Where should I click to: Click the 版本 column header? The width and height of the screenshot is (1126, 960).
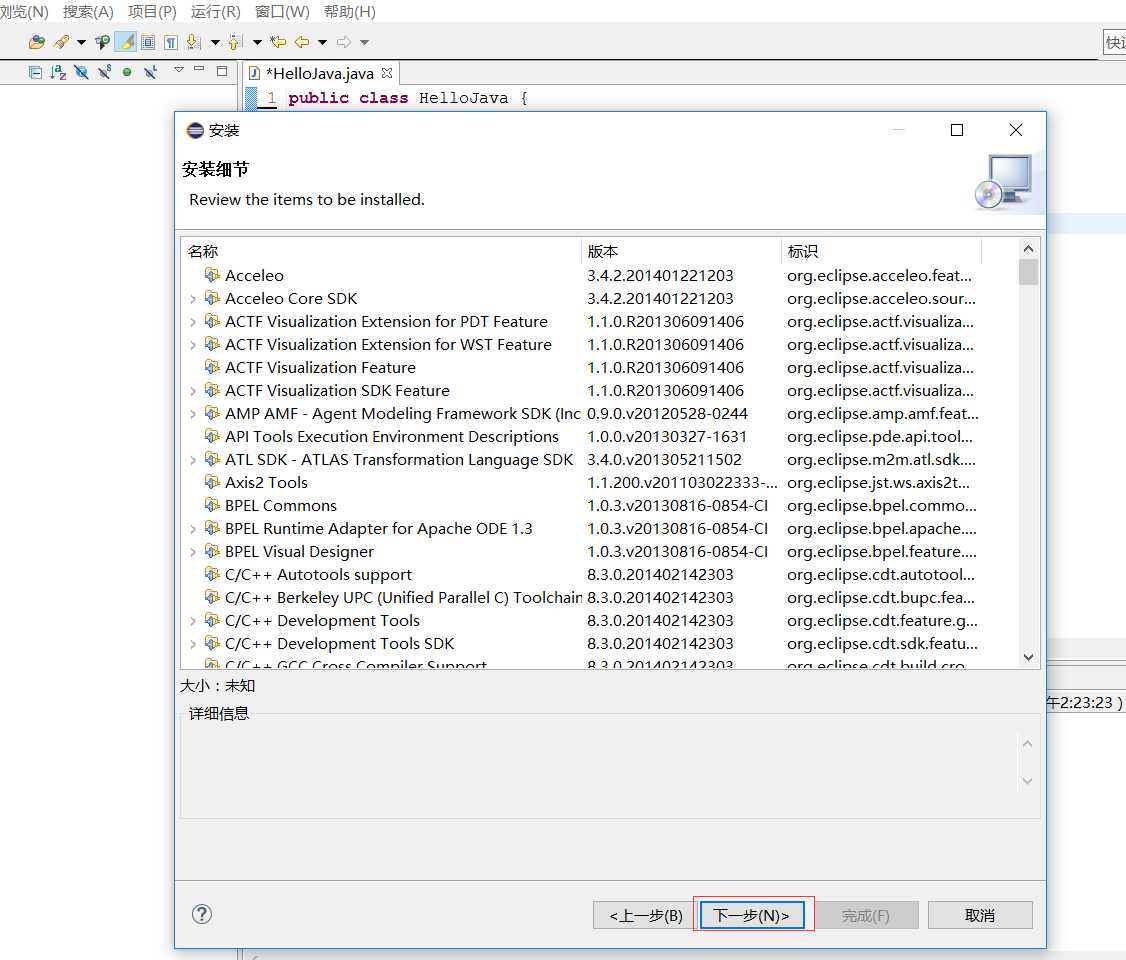[x=680, y=251]
